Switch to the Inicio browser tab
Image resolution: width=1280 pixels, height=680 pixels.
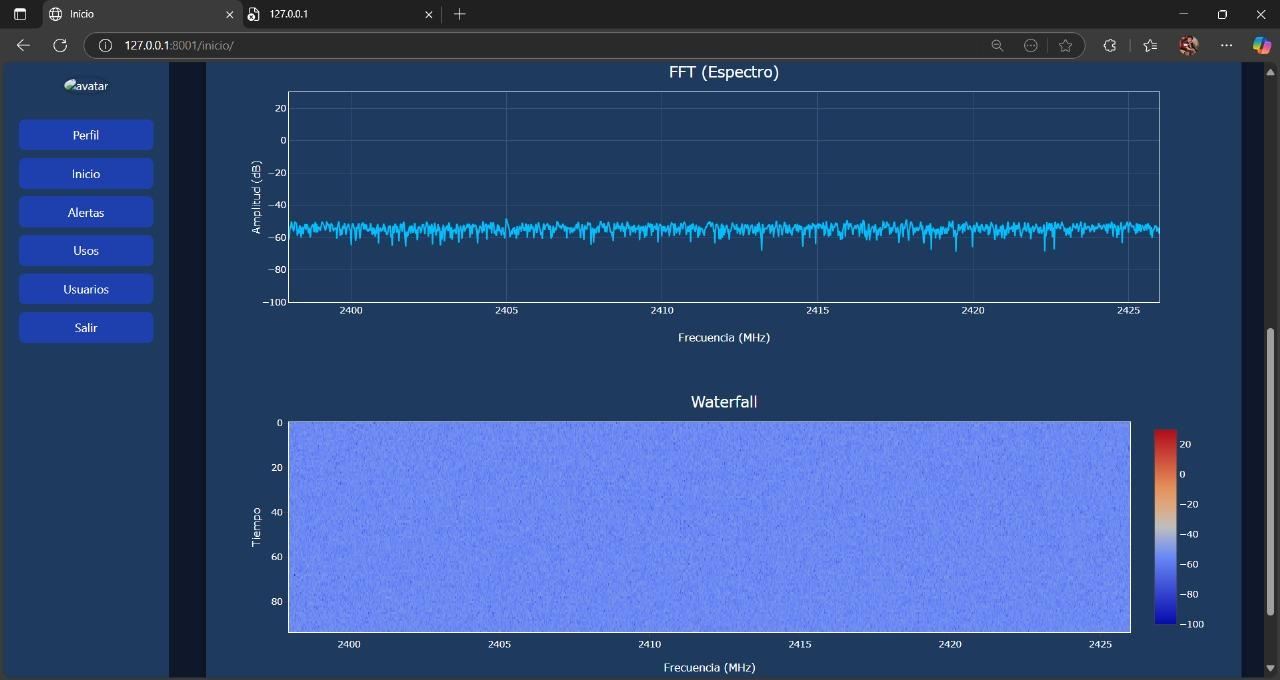140,14
